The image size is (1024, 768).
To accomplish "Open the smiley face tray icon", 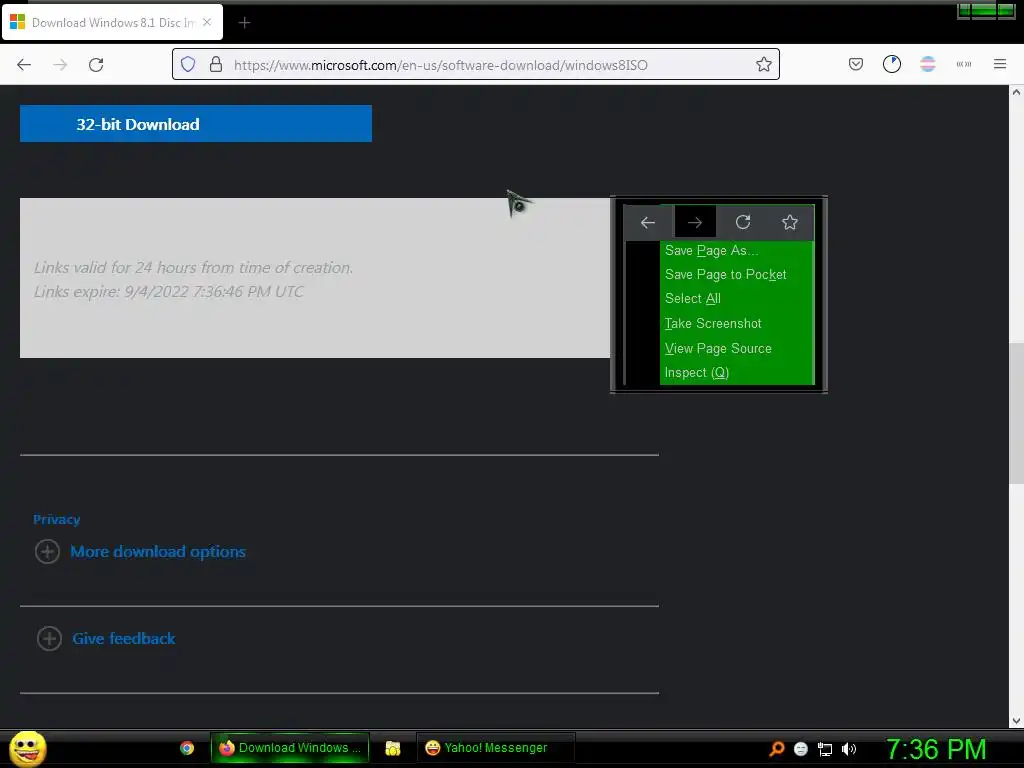I will click(801, 749).
